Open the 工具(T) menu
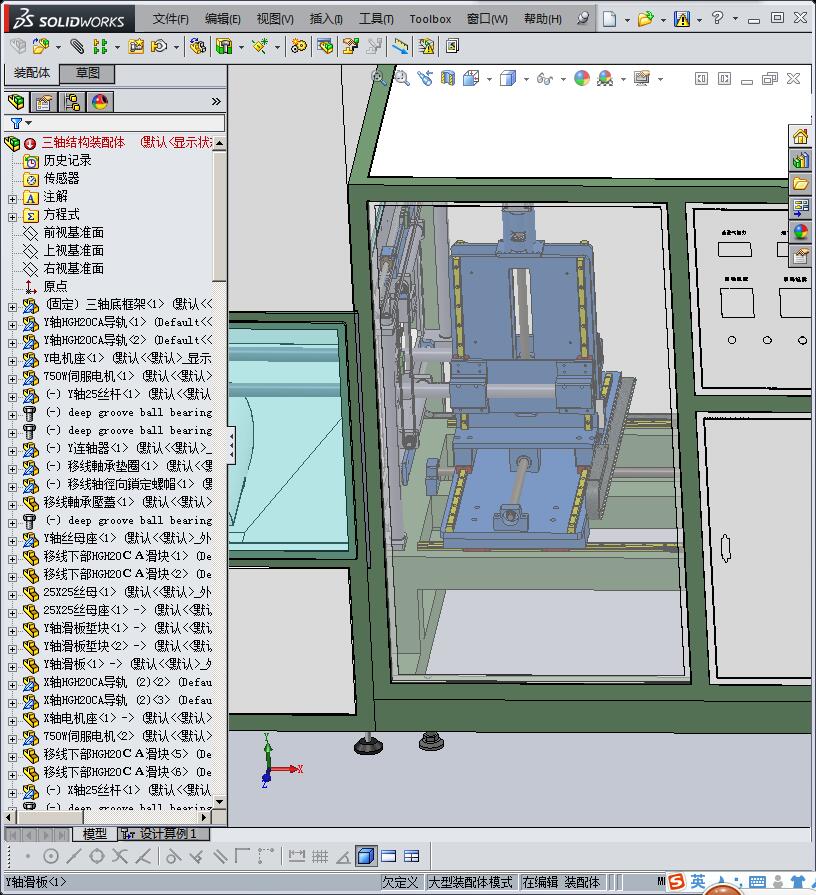Screen dimensions: 816x895 click(x=376, y=19)
